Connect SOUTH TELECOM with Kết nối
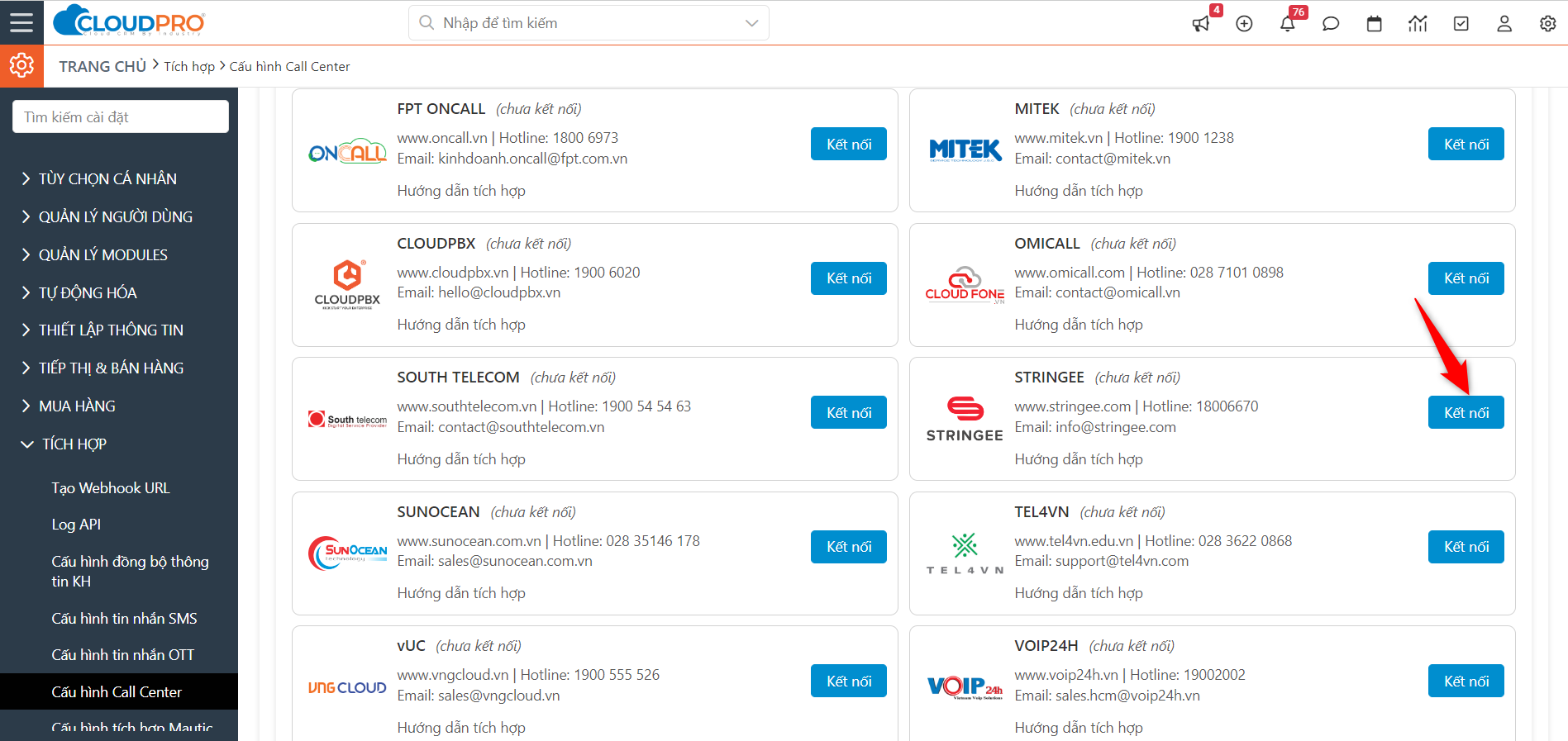This screenshot has height=741, width=1568. tap(849, 412)
